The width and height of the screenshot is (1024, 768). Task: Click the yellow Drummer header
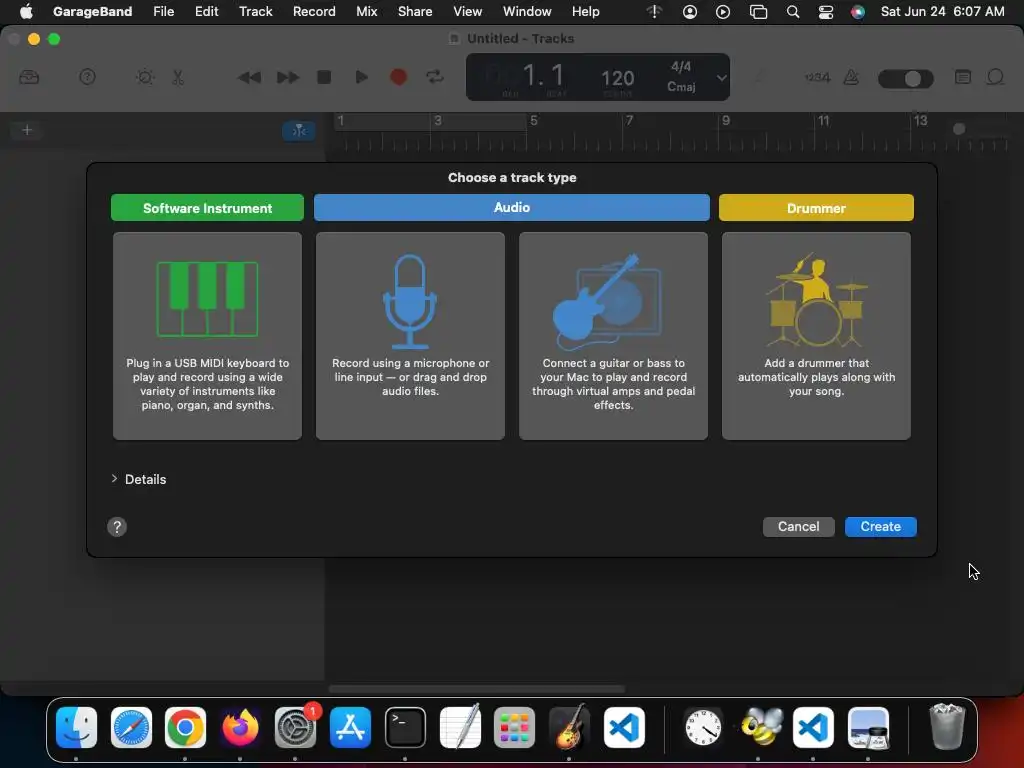click(x=816, y=208)
